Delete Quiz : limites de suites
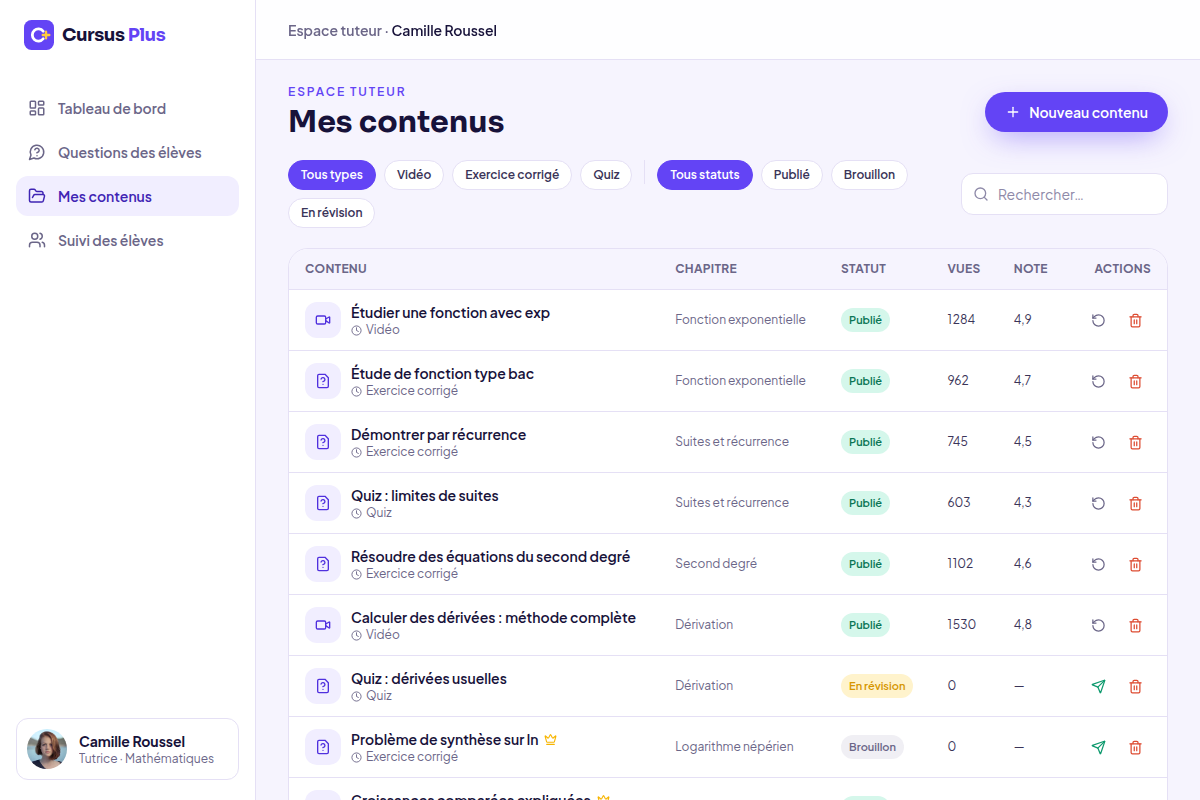 pyautogui.click(x=1135, y=503)
